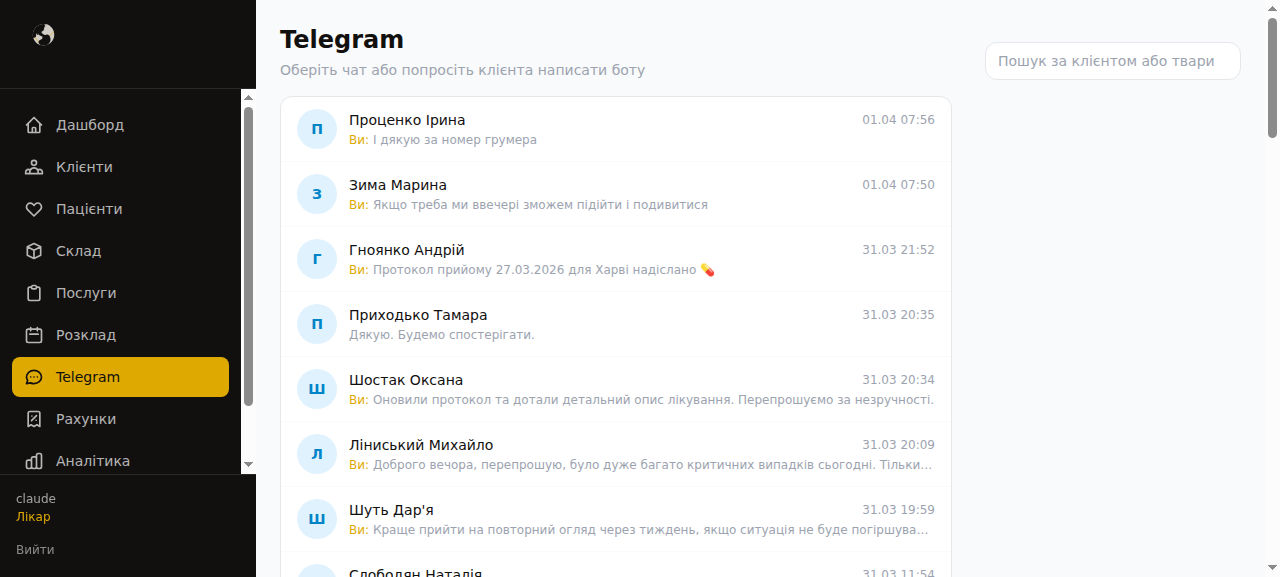The width and height of the screenshot is (1280, 577).
Task: Click timestamp 31.03 21:52
Action: point(899,250)
